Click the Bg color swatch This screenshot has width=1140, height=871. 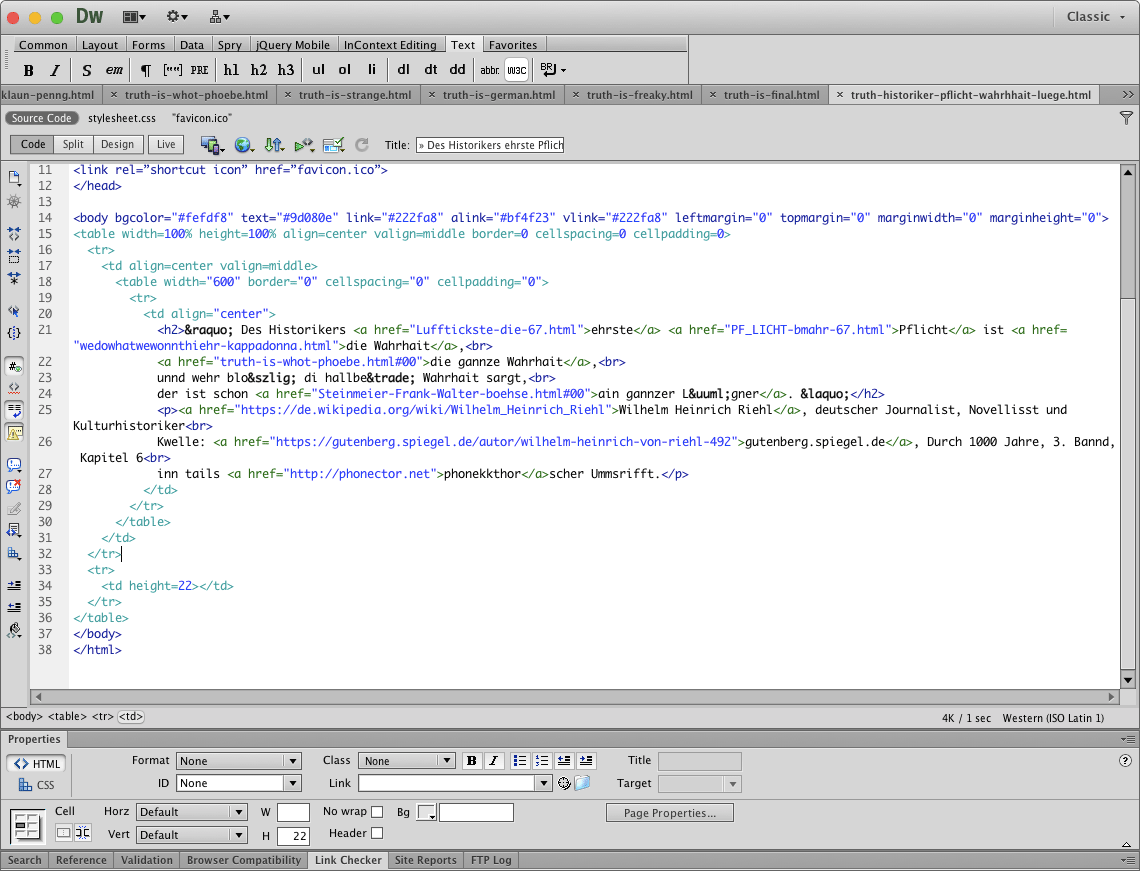click(427, 812)
